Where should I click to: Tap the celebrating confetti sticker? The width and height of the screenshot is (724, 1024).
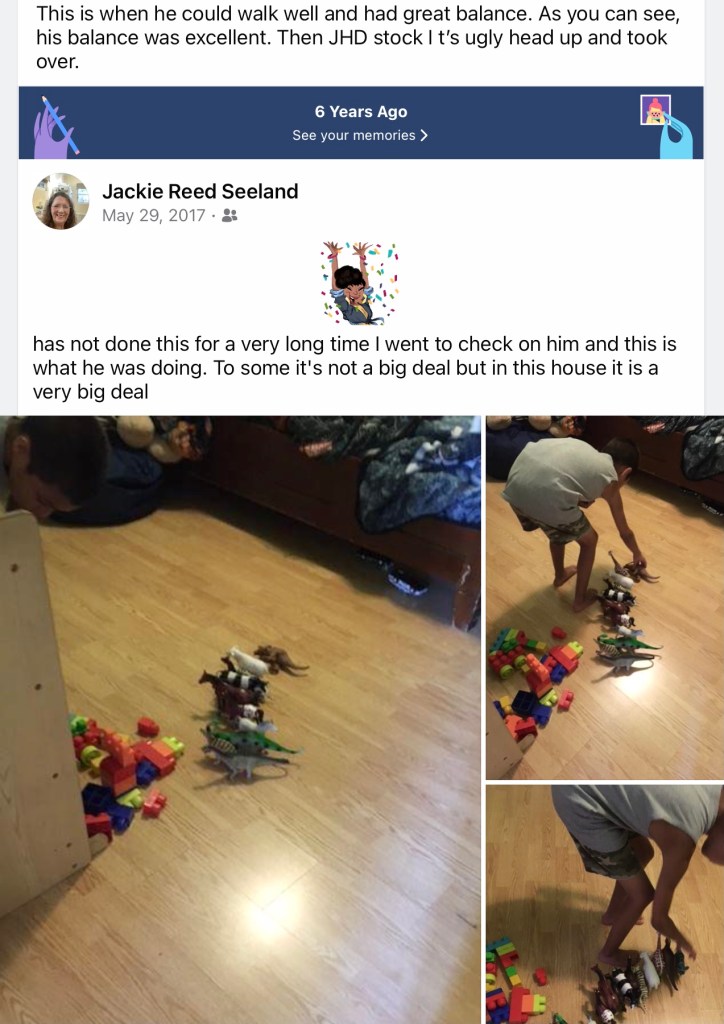360,283
